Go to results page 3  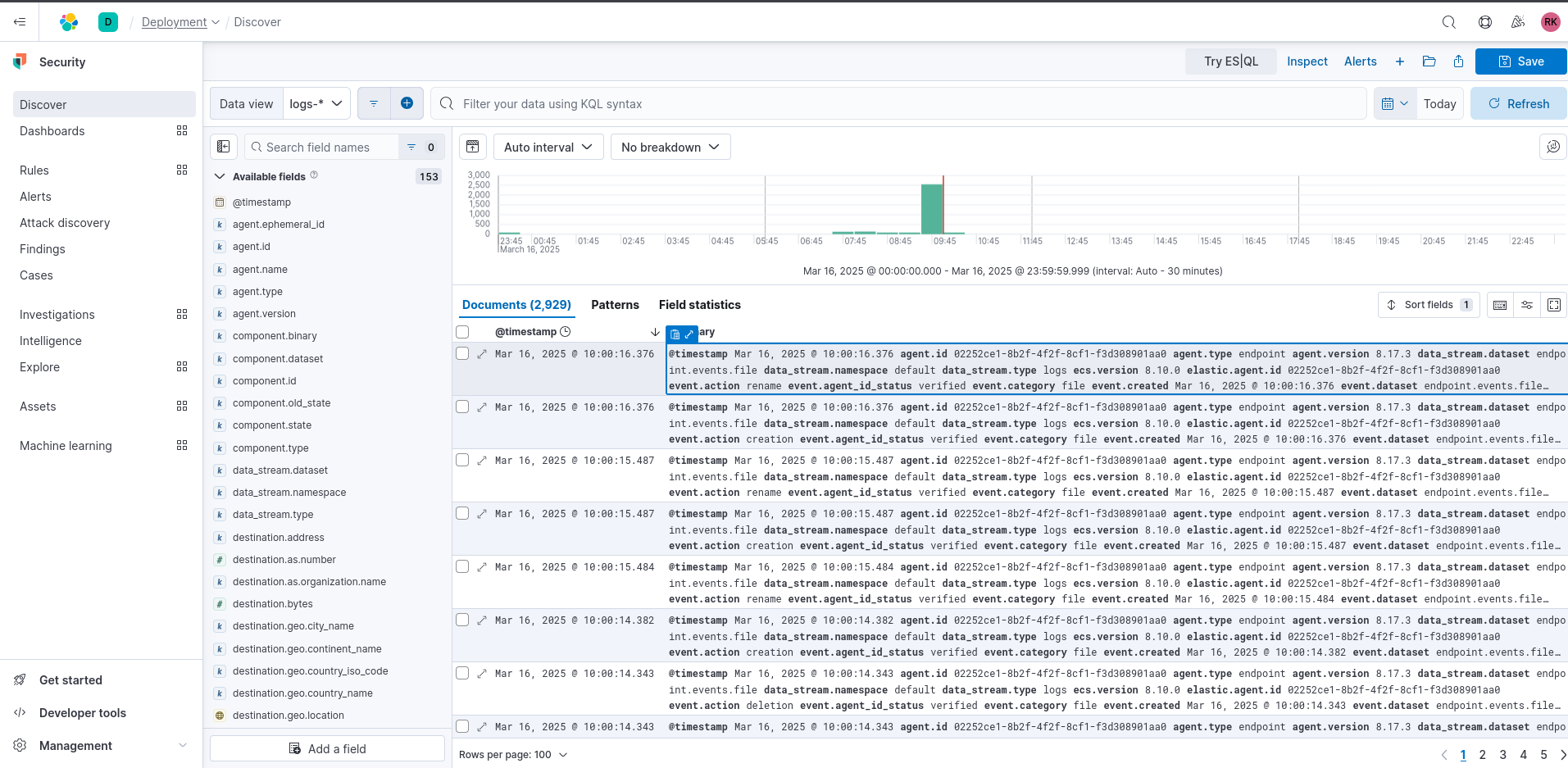coord(1502,755)
